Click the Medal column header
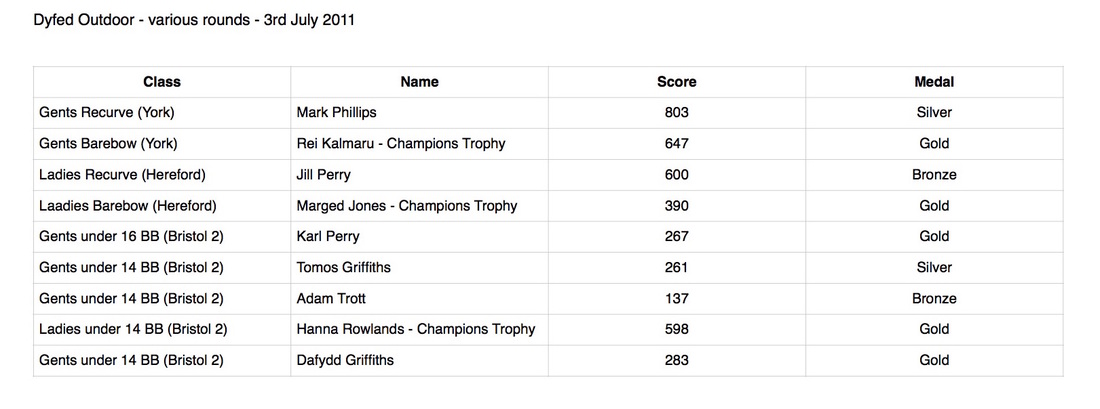Screen dimensions: 1100x409 tap(934, 82)
